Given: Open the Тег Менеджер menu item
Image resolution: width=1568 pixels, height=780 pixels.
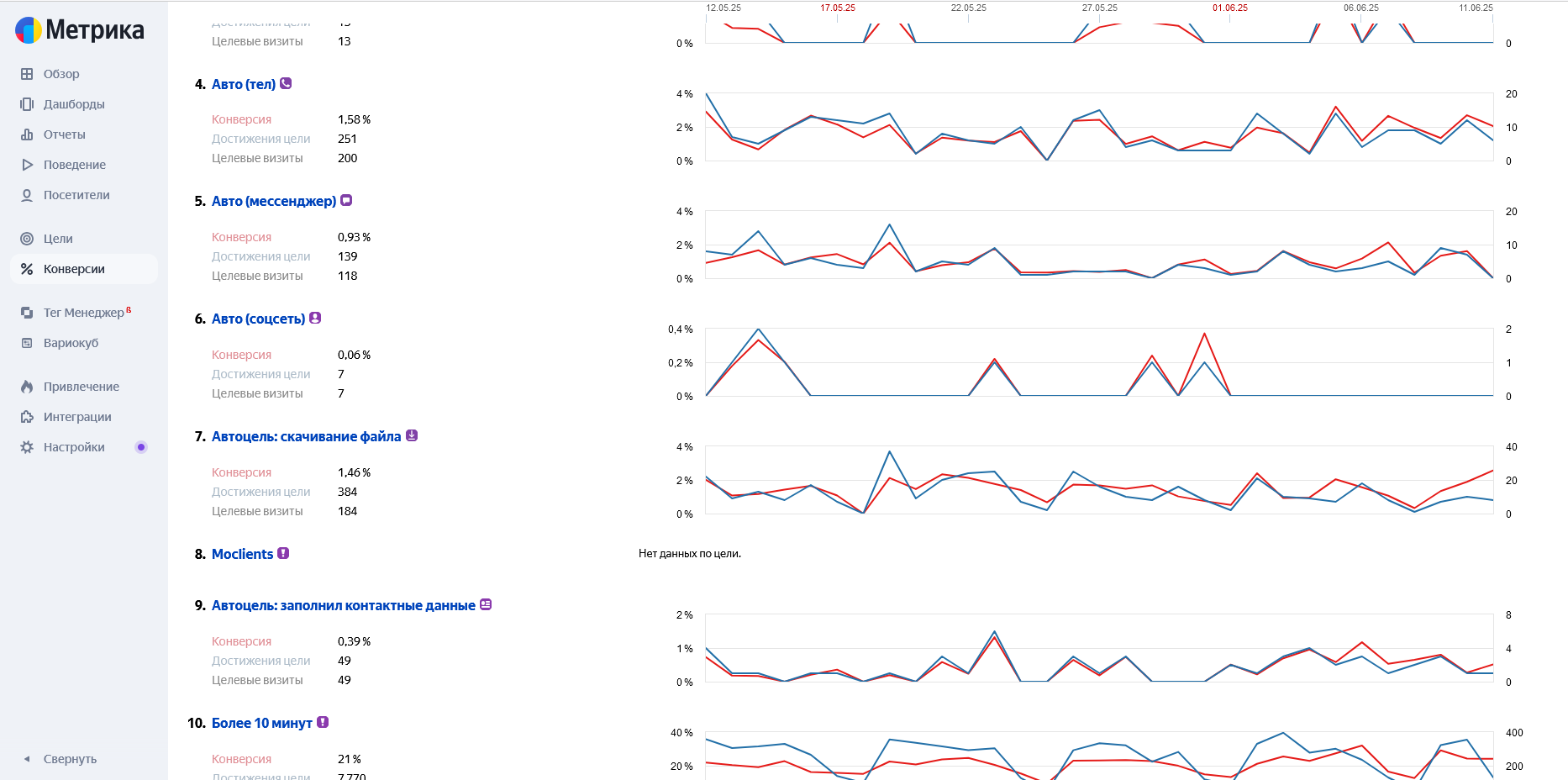Looking at the screenshot, I should pos(84,313).
